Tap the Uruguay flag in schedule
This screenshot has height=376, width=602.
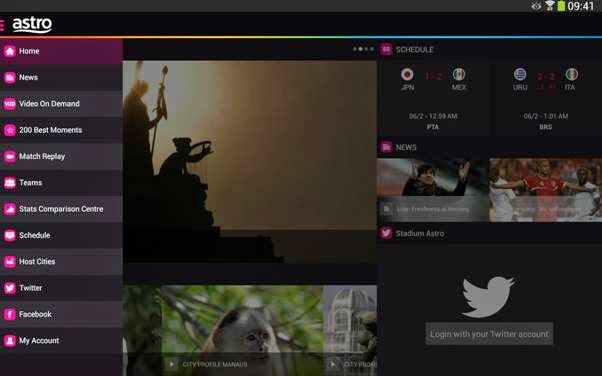520,74
